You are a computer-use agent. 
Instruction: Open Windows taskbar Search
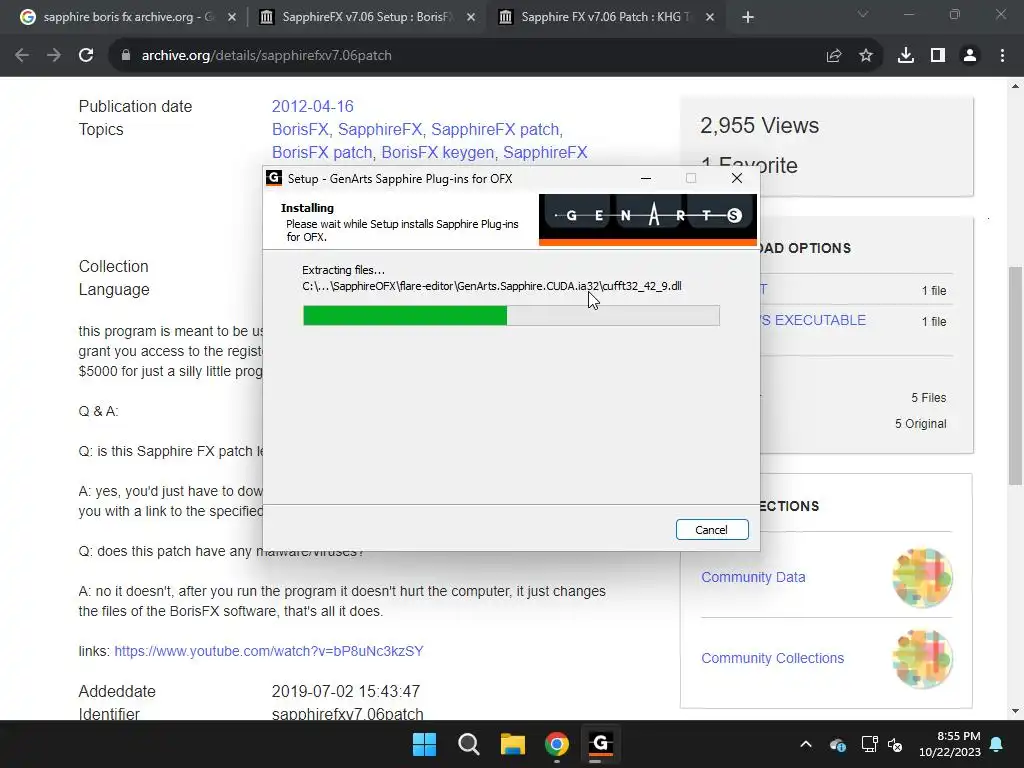(x=468, y=744)
